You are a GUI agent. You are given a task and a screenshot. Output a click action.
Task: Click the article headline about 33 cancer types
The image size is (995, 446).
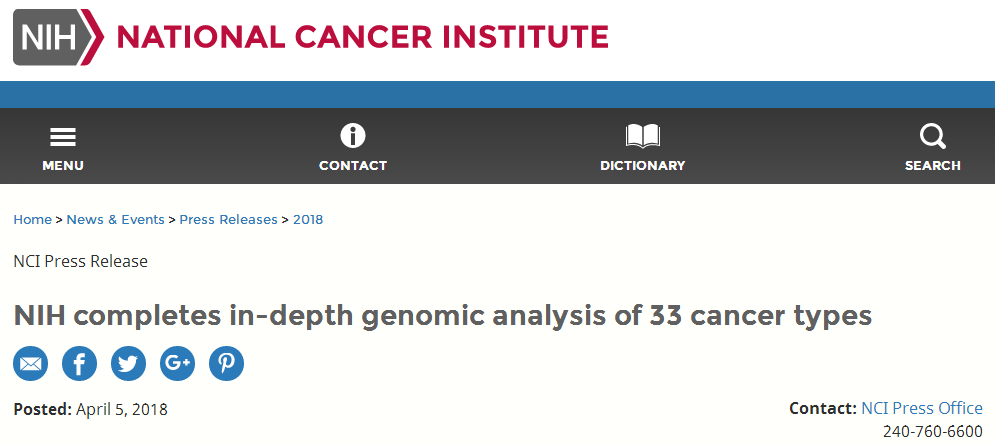pyautogui.click(x=443, y=316)
